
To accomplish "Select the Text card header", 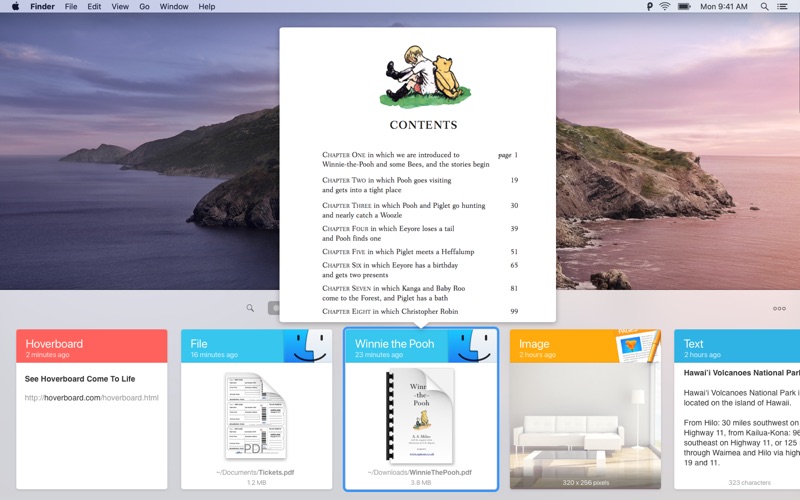I will pos(737,346).
